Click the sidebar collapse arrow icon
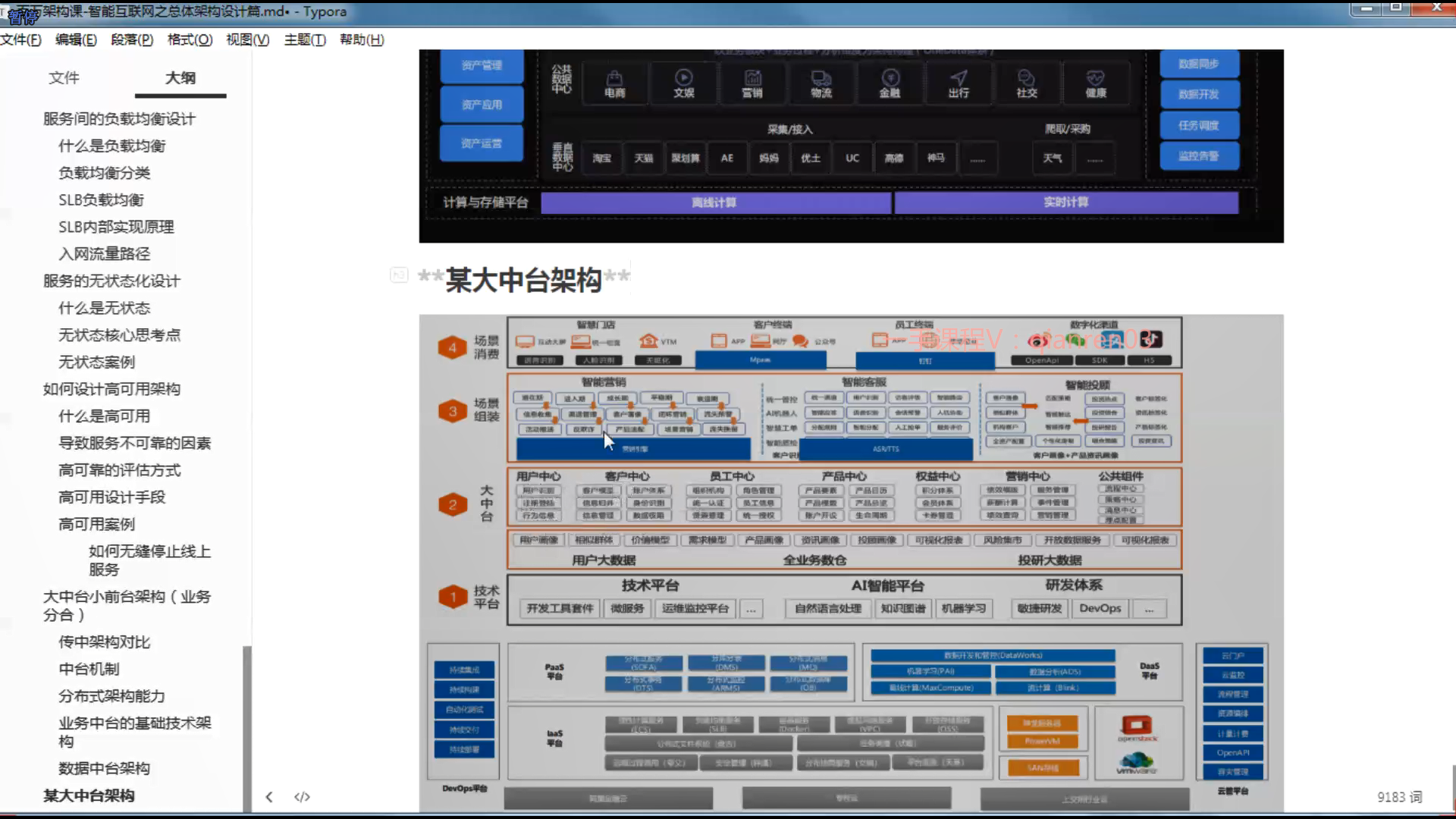 (269, 797)
